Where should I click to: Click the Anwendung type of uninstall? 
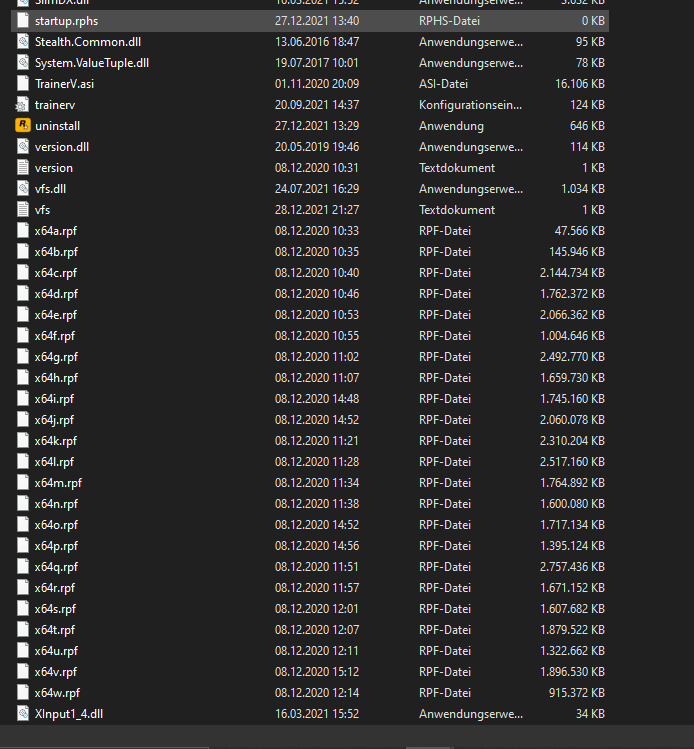pyautogui.click(x=451, y=126)
